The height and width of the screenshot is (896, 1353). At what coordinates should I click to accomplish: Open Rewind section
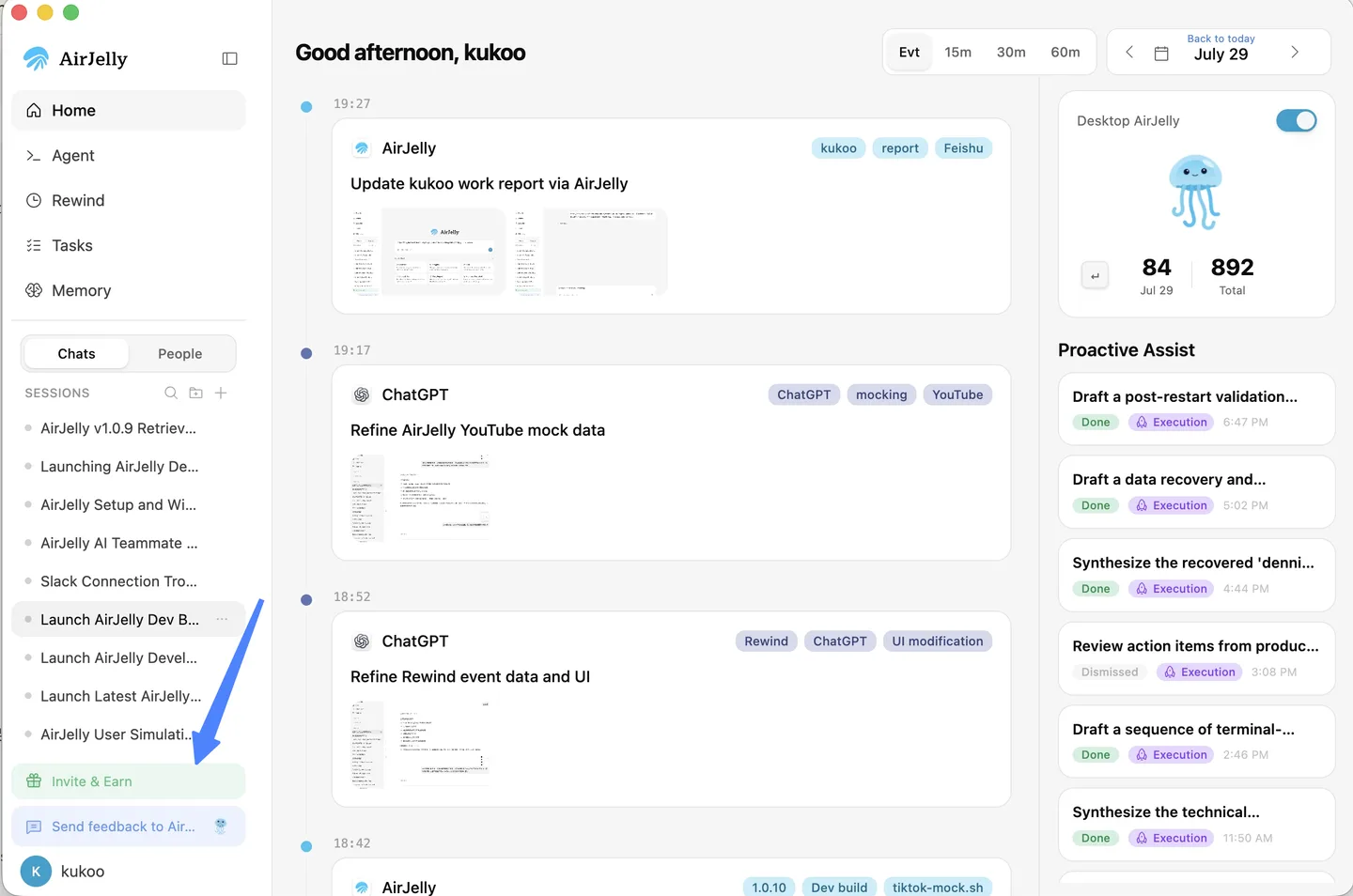point(129,201)
